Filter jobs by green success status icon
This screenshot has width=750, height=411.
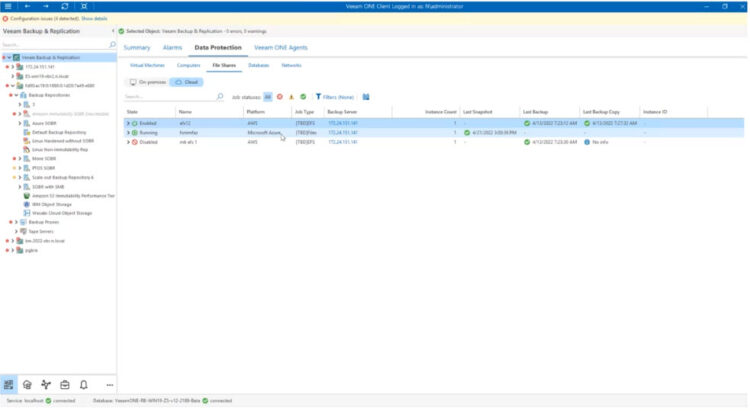point(303,97)
